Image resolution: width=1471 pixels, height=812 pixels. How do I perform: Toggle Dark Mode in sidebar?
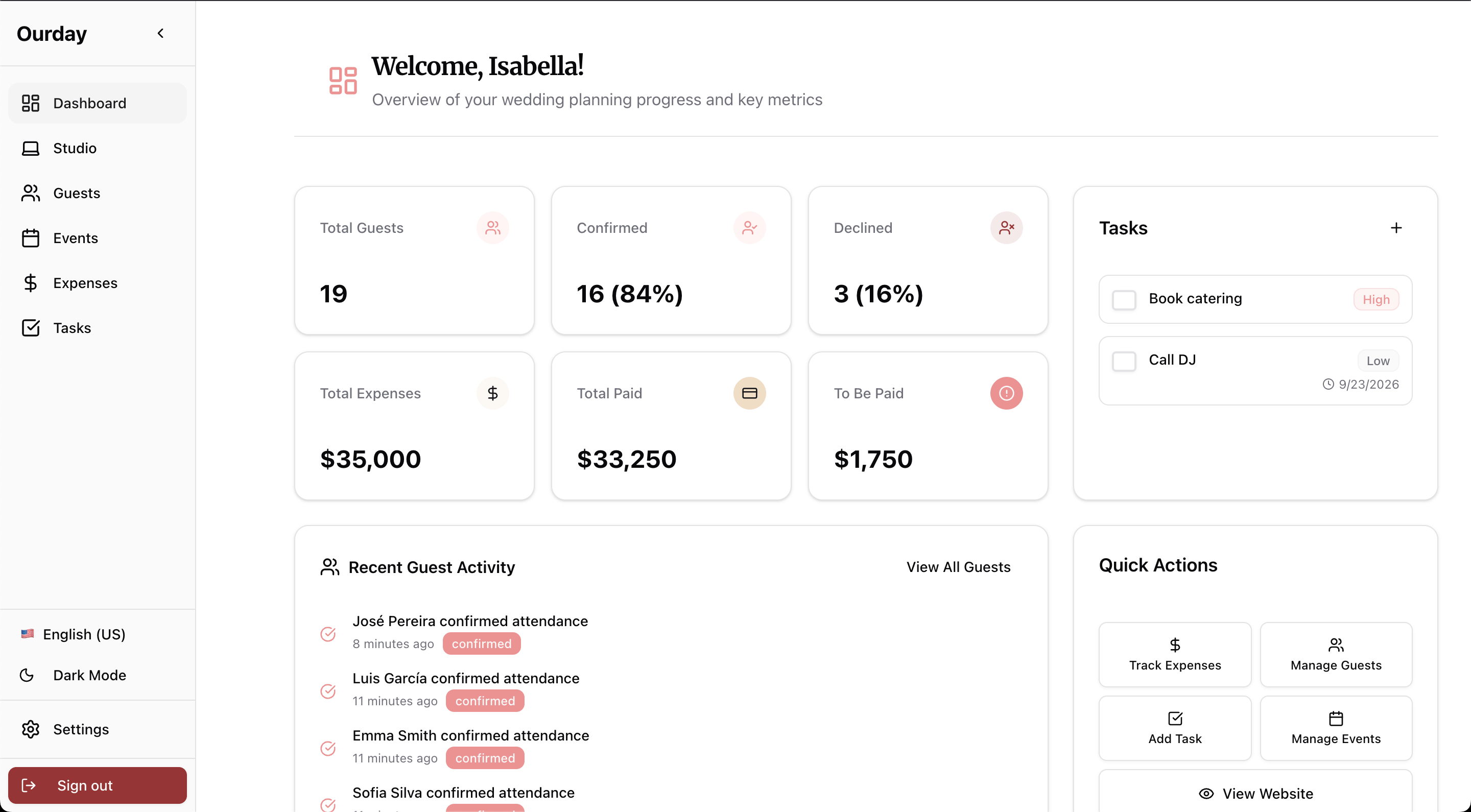89,675
